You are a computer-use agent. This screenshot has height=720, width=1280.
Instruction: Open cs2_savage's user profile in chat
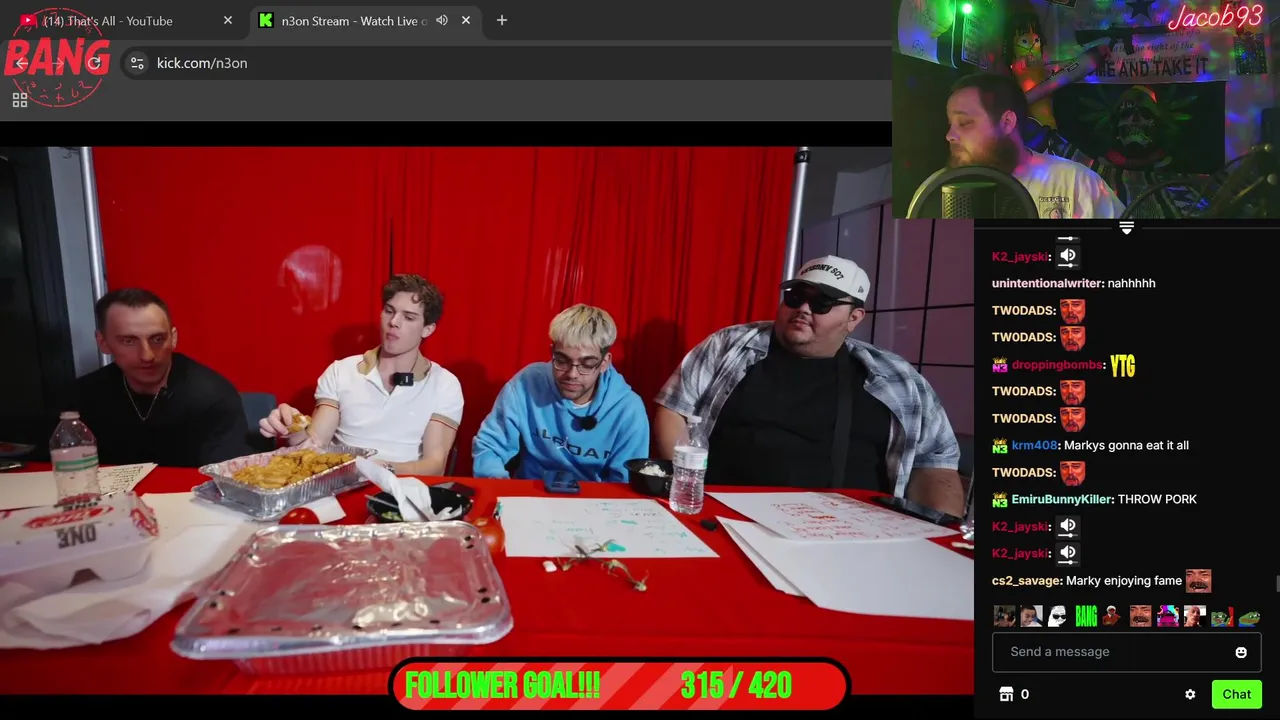pyautogui.click(x=1026, y=580)
